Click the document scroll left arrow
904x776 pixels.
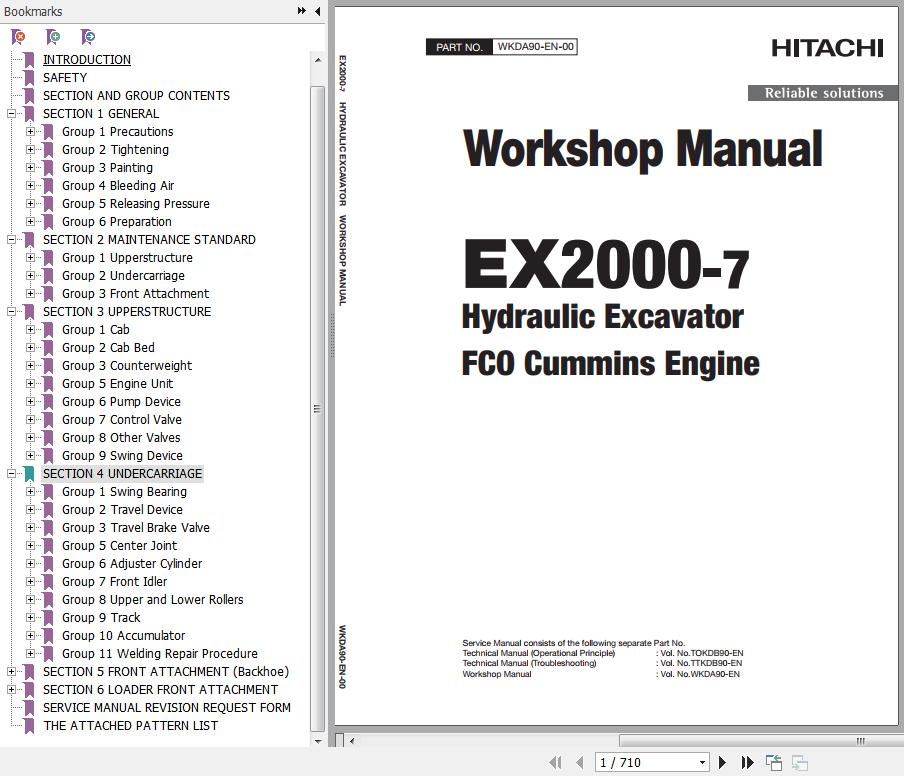tap(352, 741)
